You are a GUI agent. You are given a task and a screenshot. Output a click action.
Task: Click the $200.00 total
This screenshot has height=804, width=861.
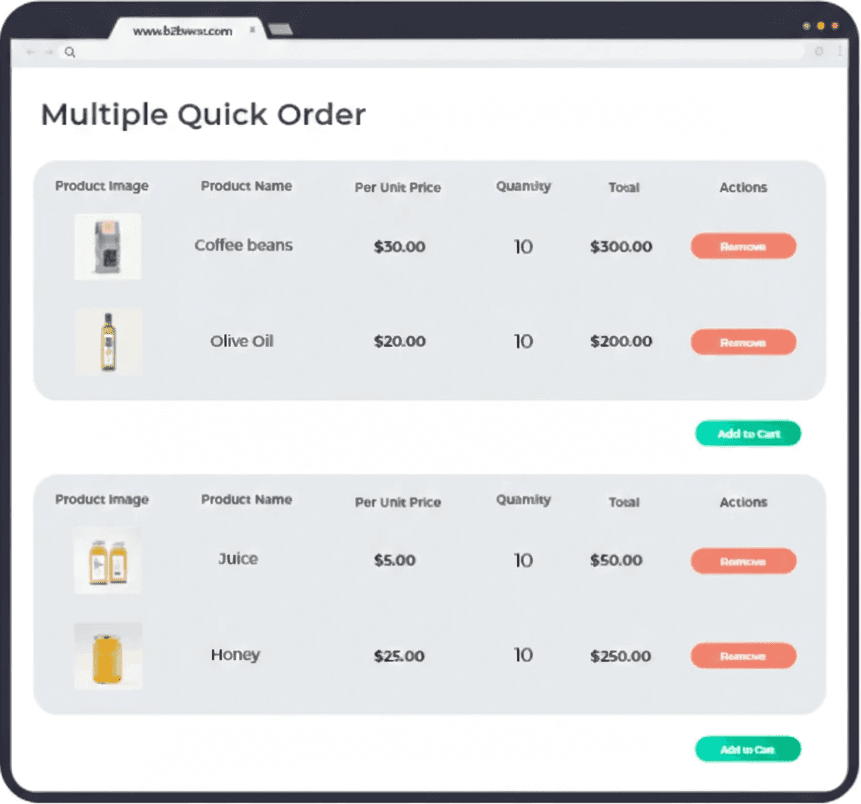pyautogui.click(x=621, y=342)
